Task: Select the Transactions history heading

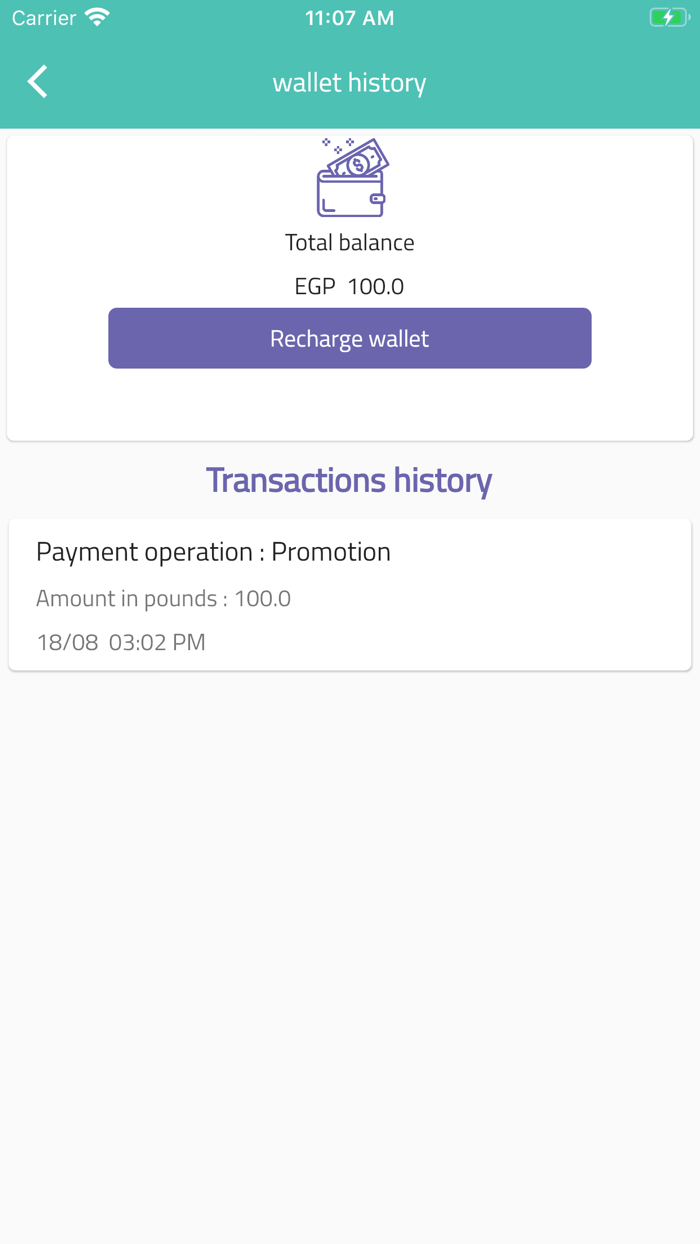Action: (349, 480)
